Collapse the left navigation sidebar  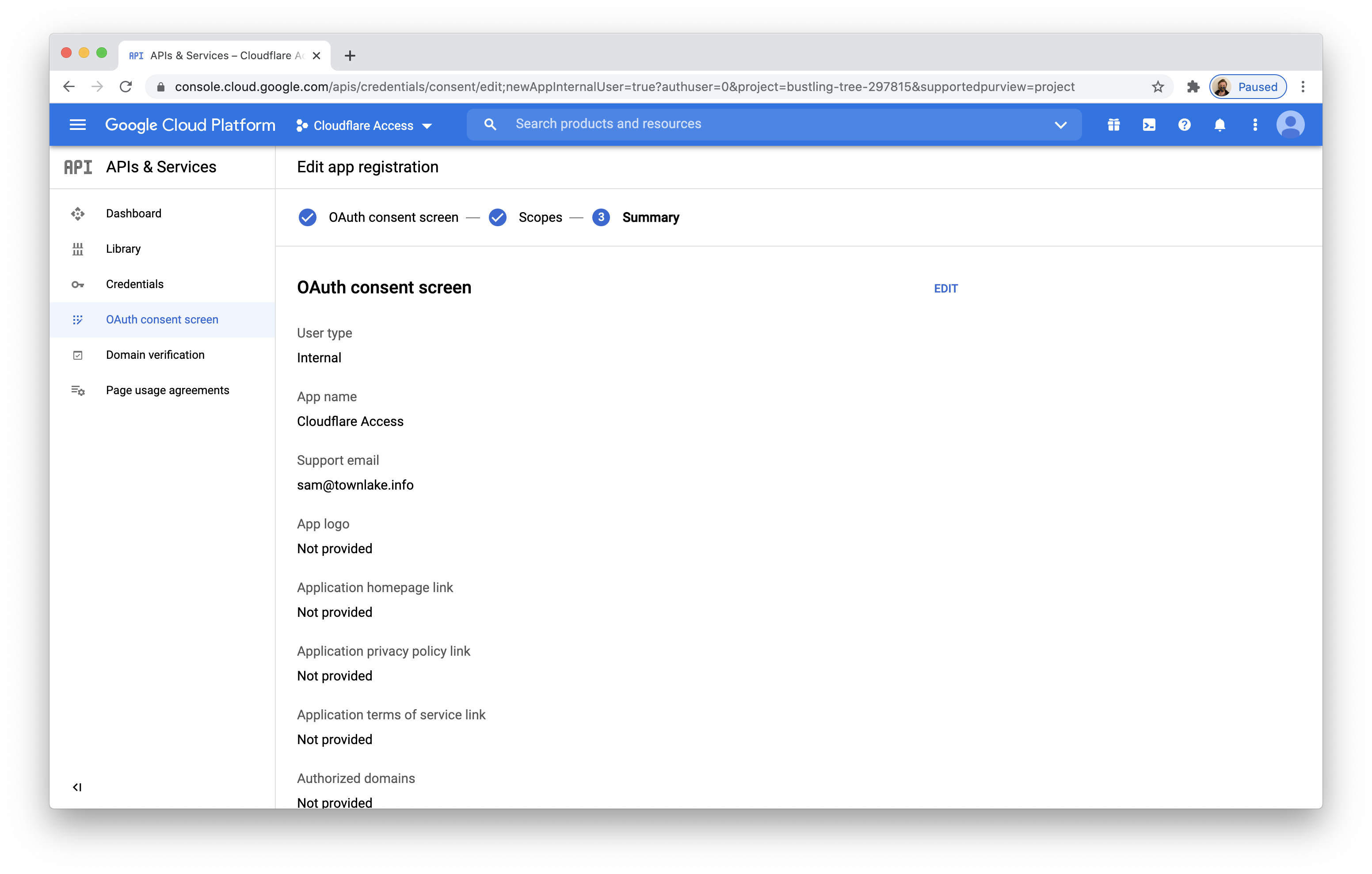[77, 787]
